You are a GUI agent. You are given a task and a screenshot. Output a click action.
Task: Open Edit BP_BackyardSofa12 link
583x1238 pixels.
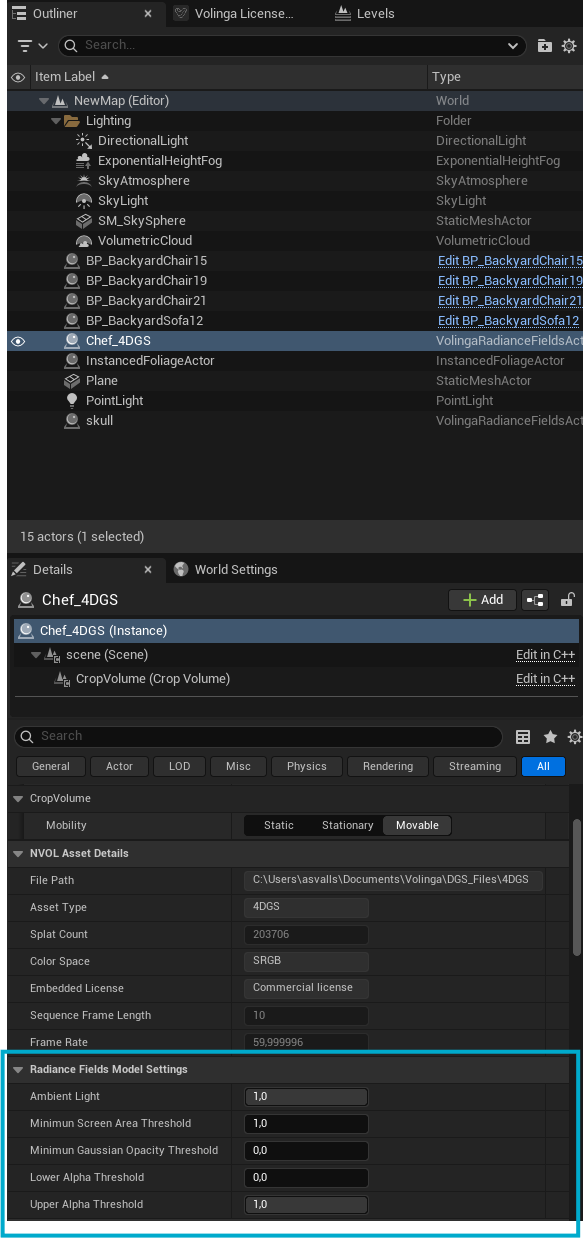click(x=509, y=321)
